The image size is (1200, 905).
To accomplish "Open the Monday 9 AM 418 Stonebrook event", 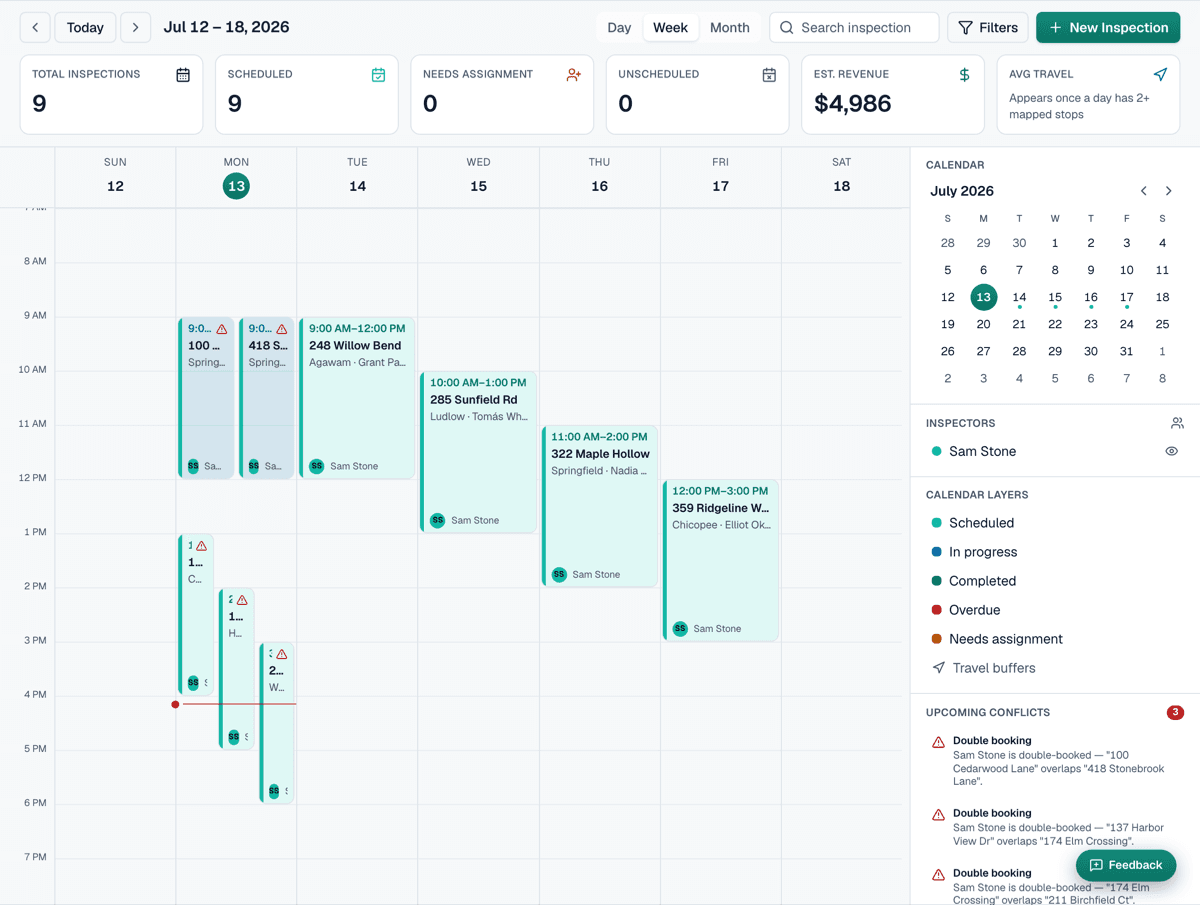I will pyautogui.click(x=266, y=398).
